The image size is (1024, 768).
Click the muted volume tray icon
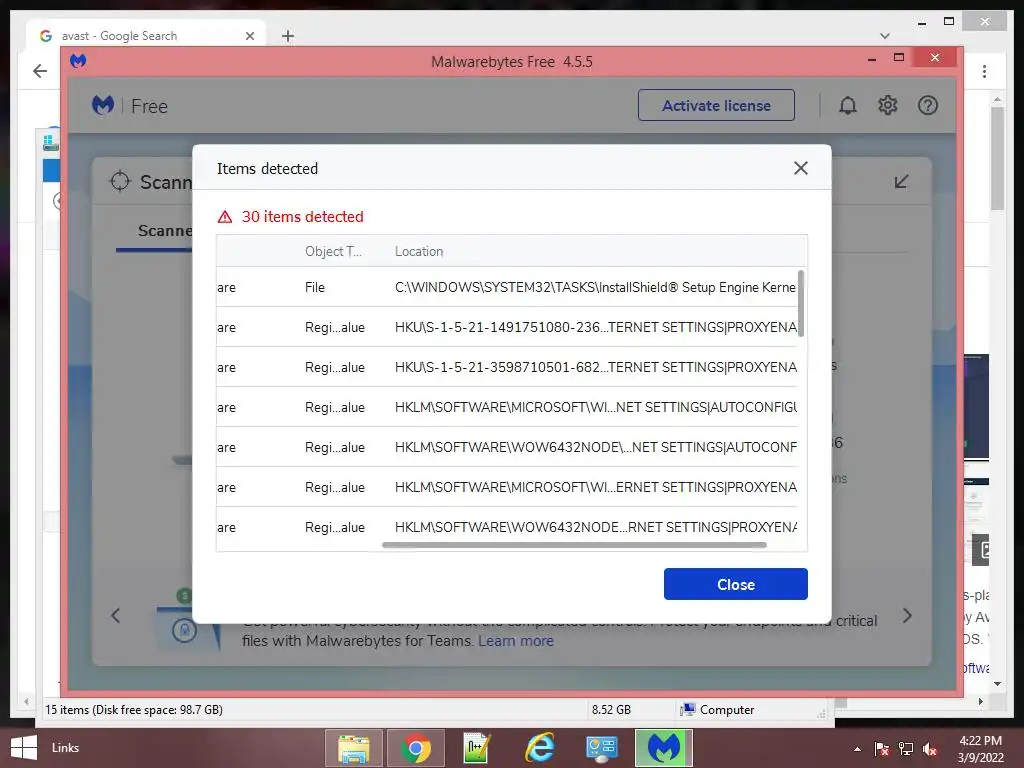[x=930, y=749]
